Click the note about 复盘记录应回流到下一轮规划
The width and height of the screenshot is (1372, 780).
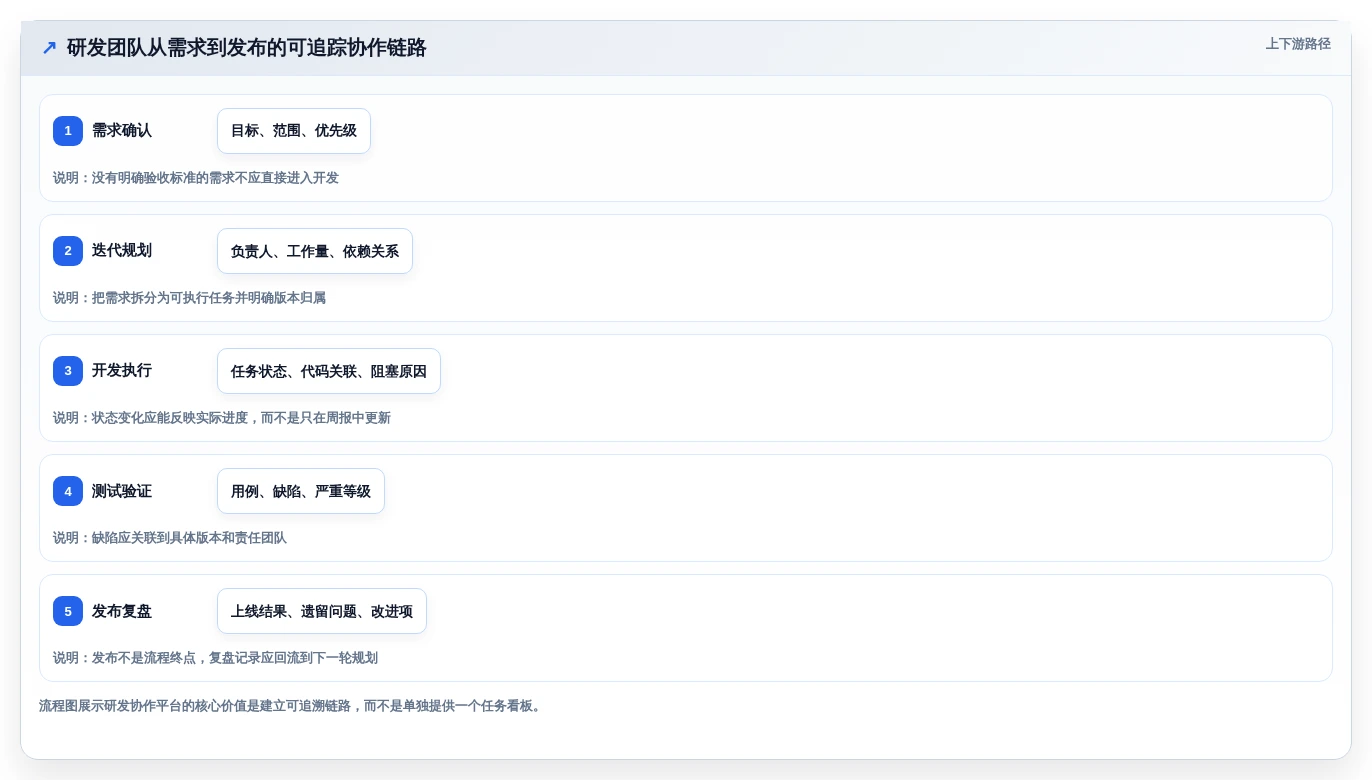(215, 658)
